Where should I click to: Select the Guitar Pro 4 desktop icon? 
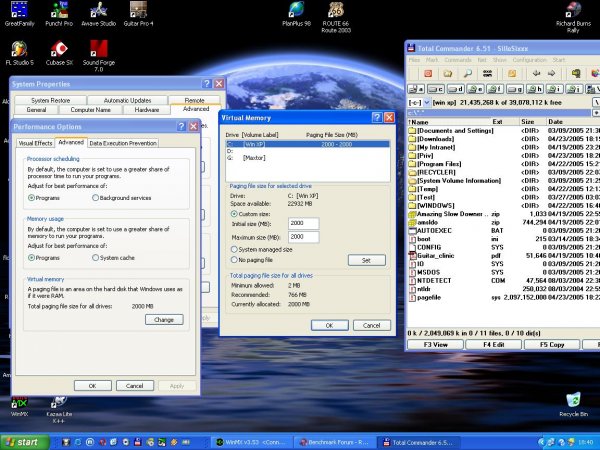tap(138, 13)
